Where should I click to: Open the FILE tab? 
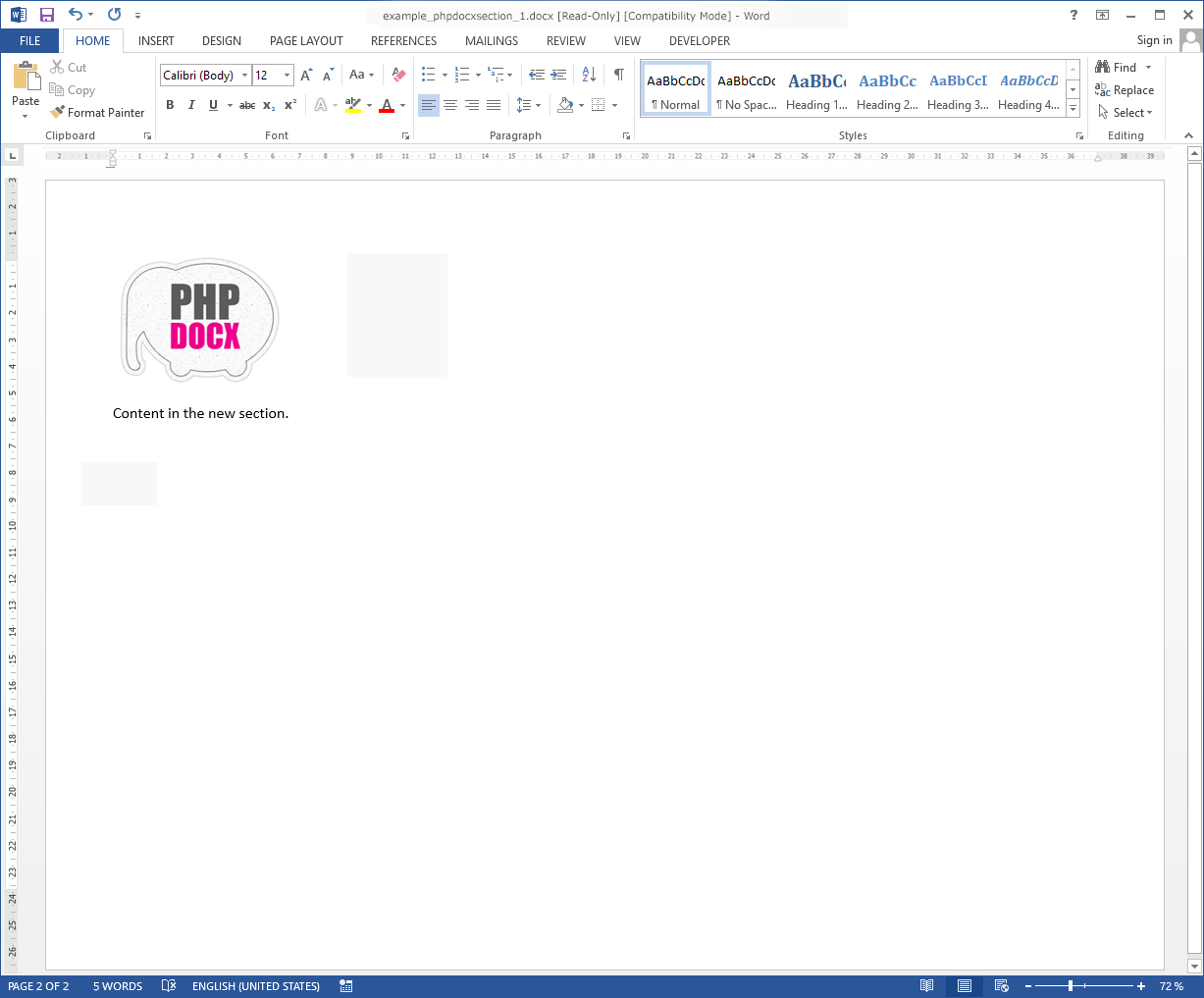(x=30, y=41)
